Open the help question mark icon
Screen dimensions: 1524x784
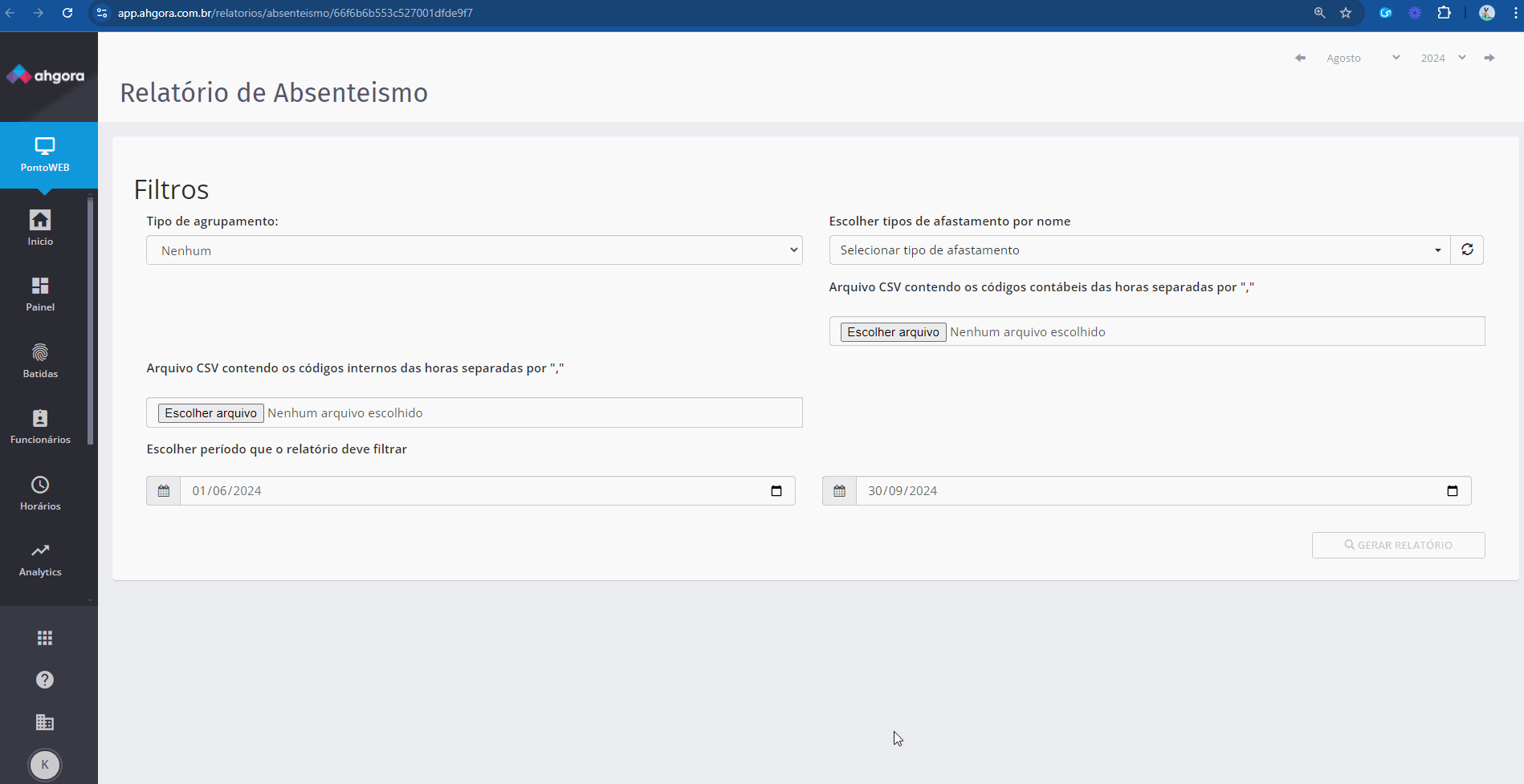point(45,680)
